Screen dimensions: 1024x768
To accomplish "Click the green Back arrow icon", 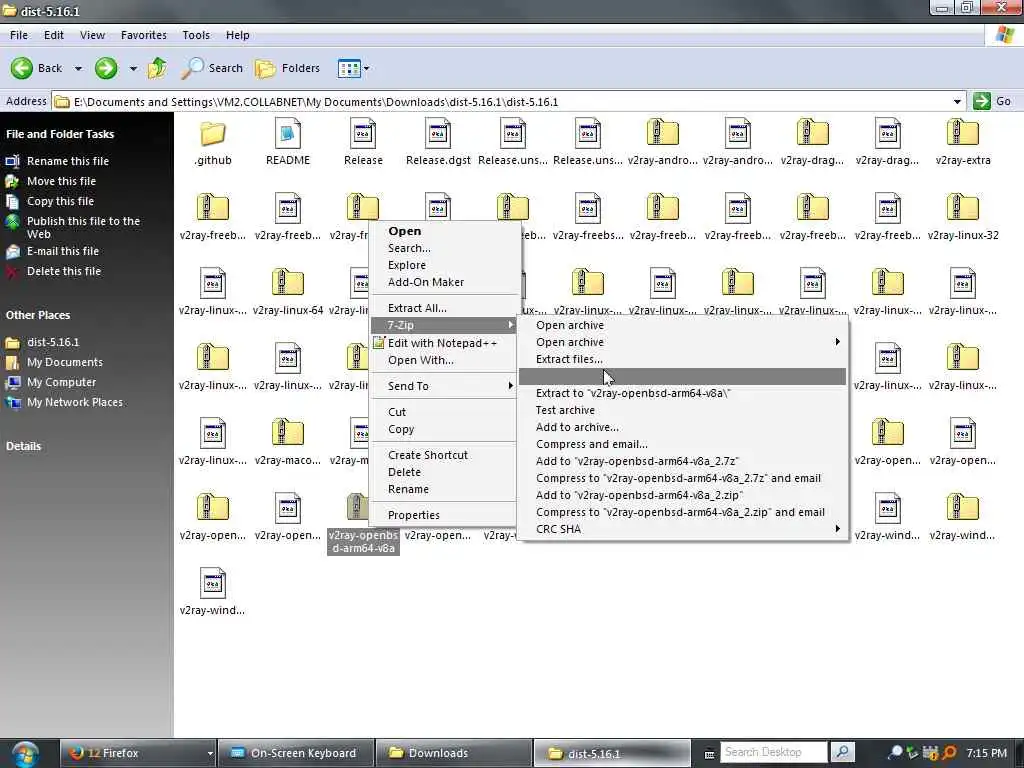I will pyautogui.click(x=22, y=68).
